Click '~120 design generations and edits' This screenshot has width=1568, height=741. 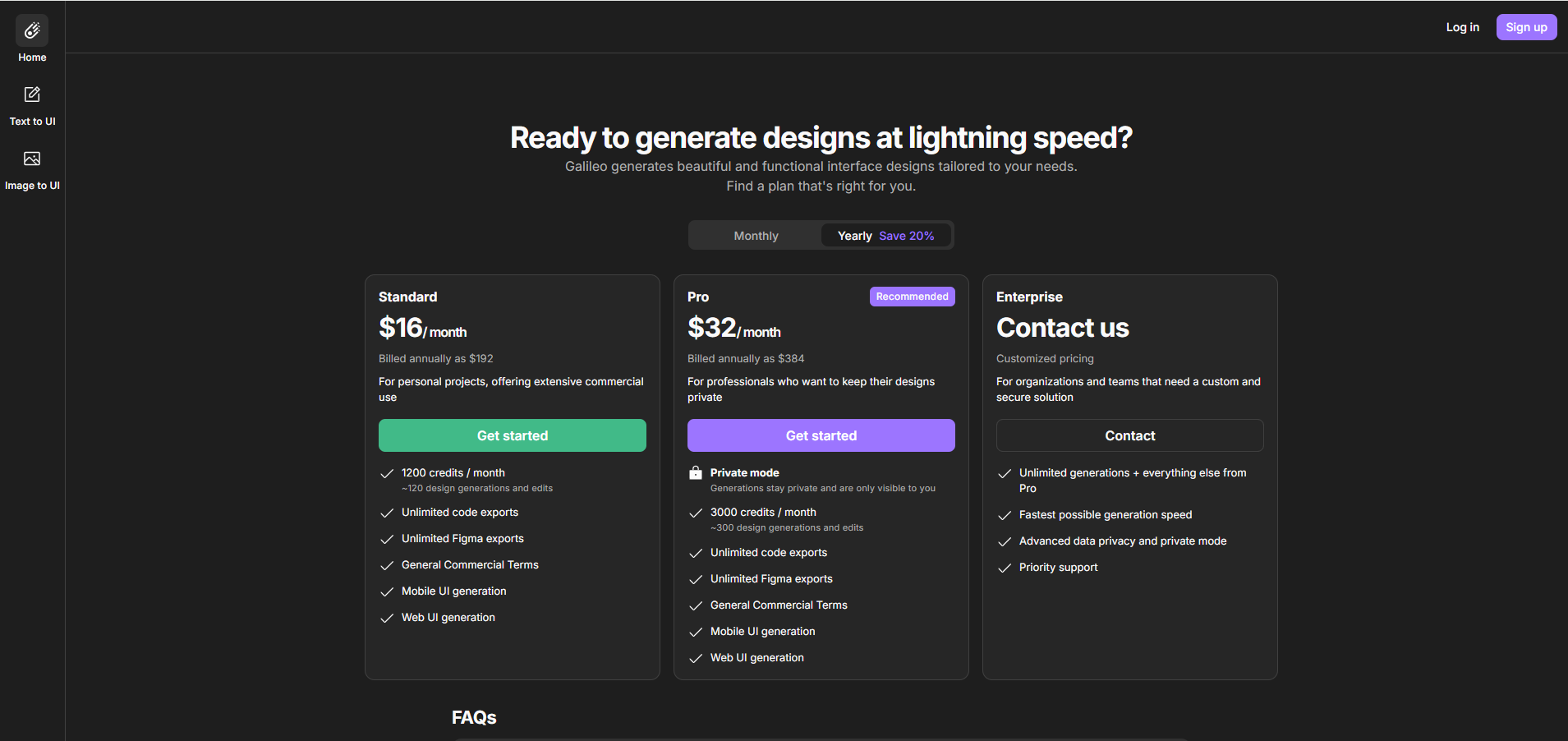click(x=477, y=488)
